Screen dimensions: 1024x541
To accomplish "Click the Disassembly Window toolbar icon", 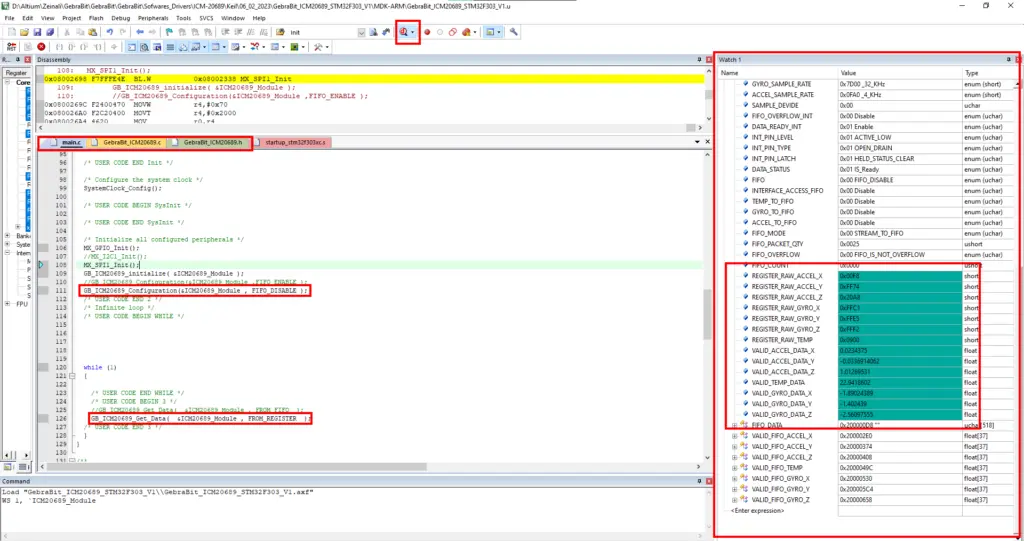I will [x=144, y=47].
